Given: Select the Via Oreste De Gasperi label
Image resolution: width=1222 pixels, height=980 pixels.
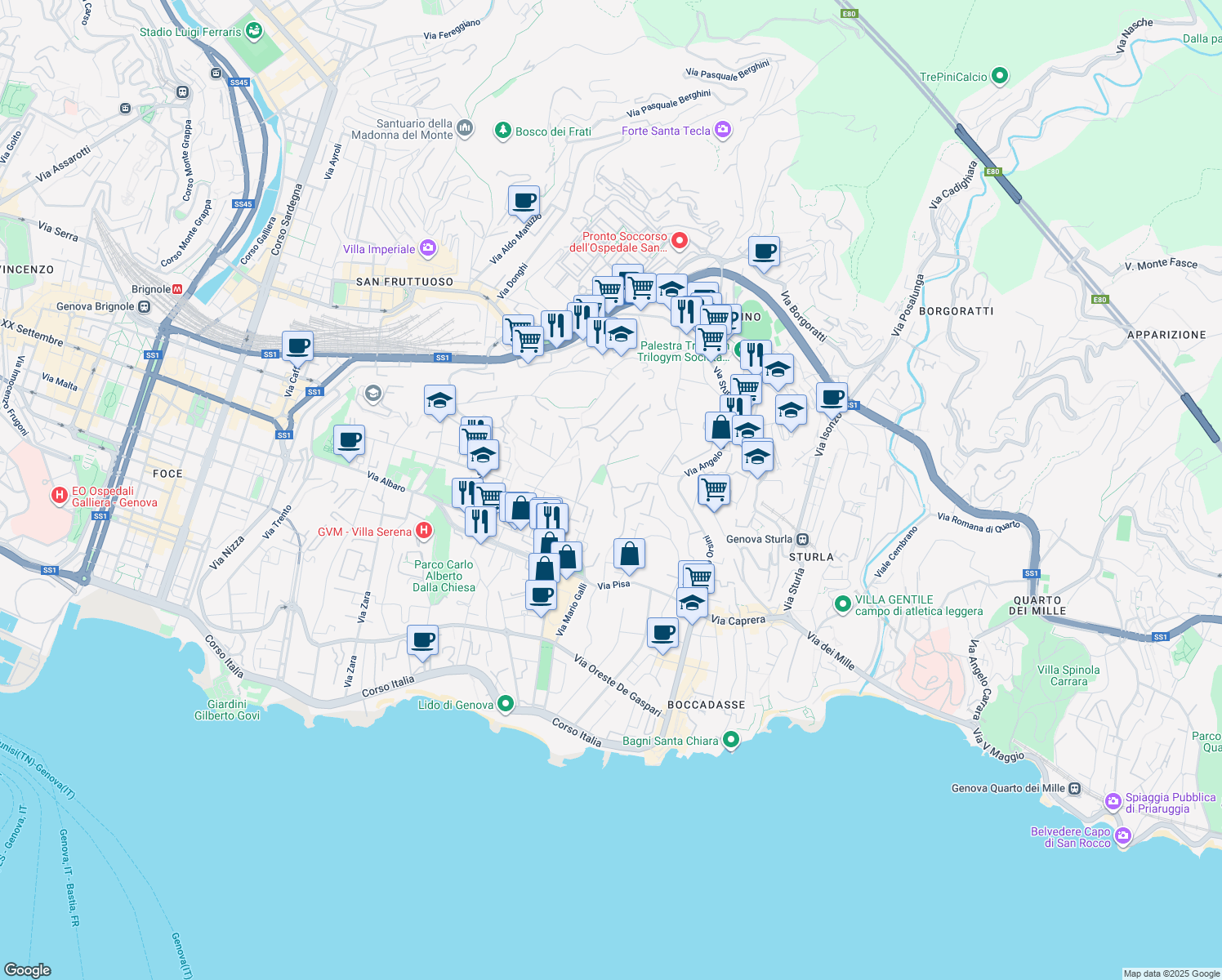Looking at the screenshot, I should (618, 684).
